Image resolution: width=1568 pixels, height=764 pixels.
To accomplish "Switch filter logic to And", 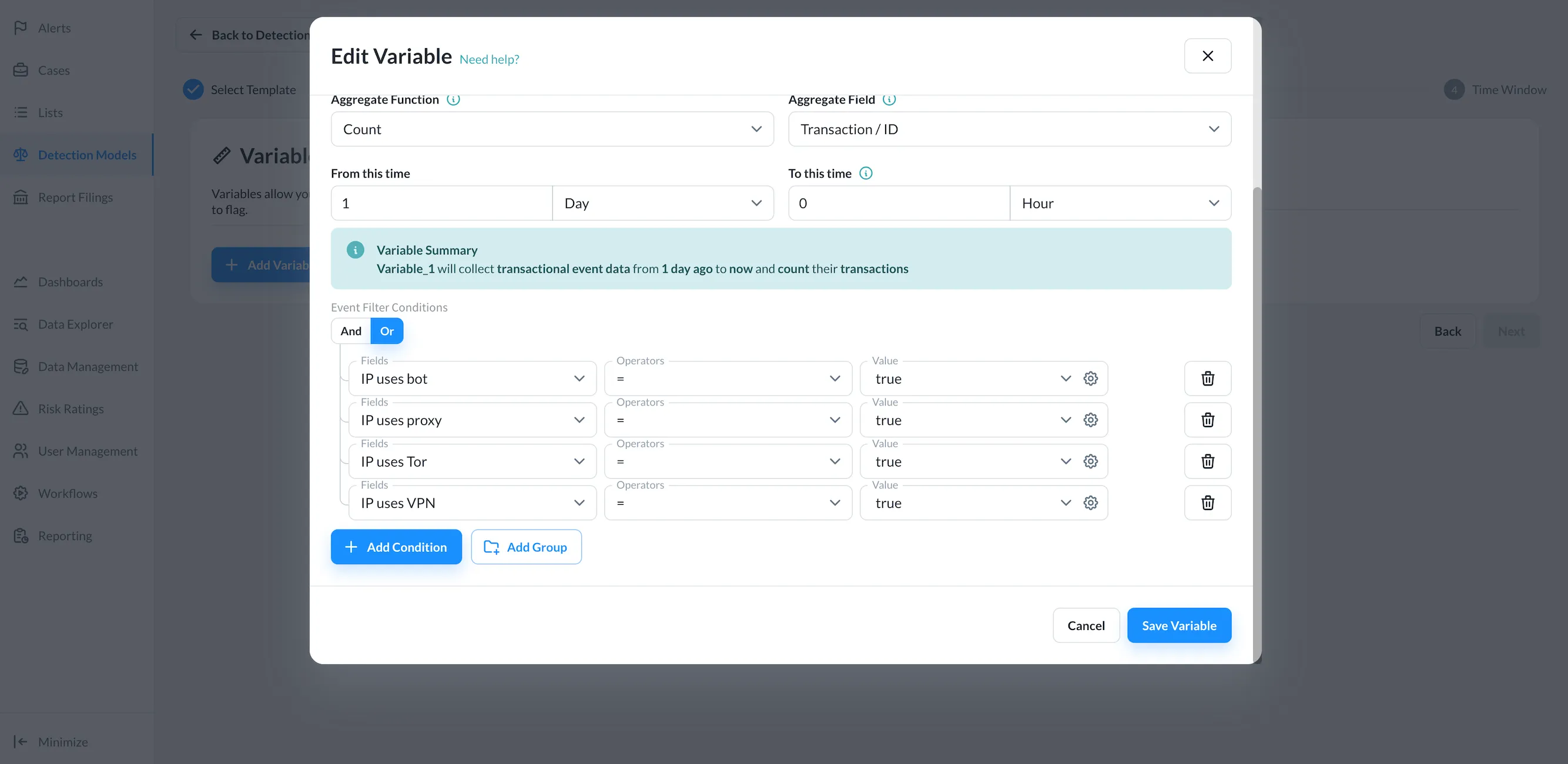I will (351, 331).
